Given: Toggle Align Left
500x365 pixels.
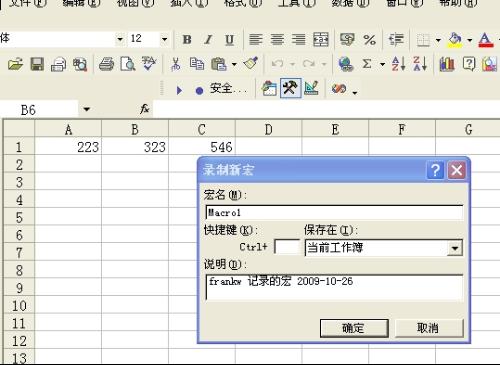Looking at the screenshot, I should 256,40.
